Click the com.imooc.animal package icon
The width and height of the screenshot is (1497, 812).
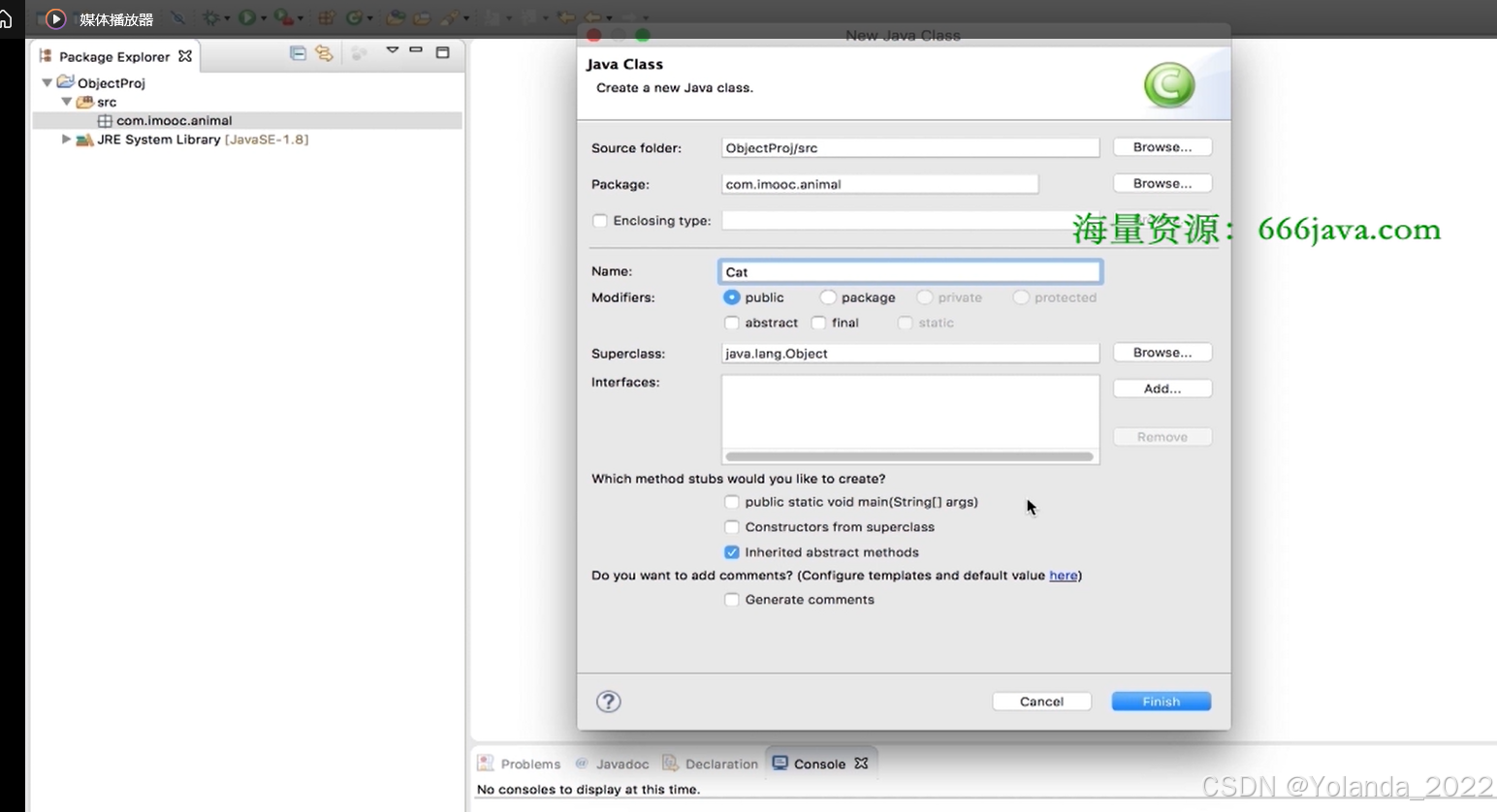coord(105,121)
